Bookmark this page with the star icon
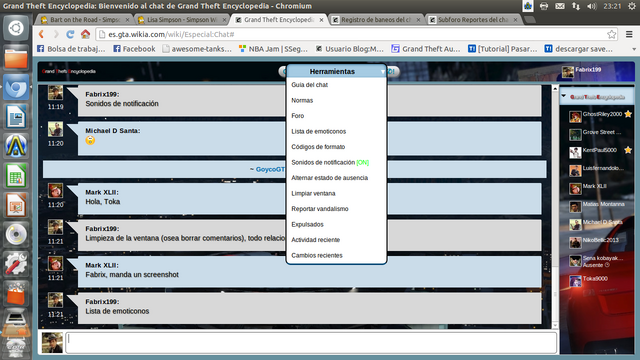Viewport: 640px width, 360px height. pos(611,34)
